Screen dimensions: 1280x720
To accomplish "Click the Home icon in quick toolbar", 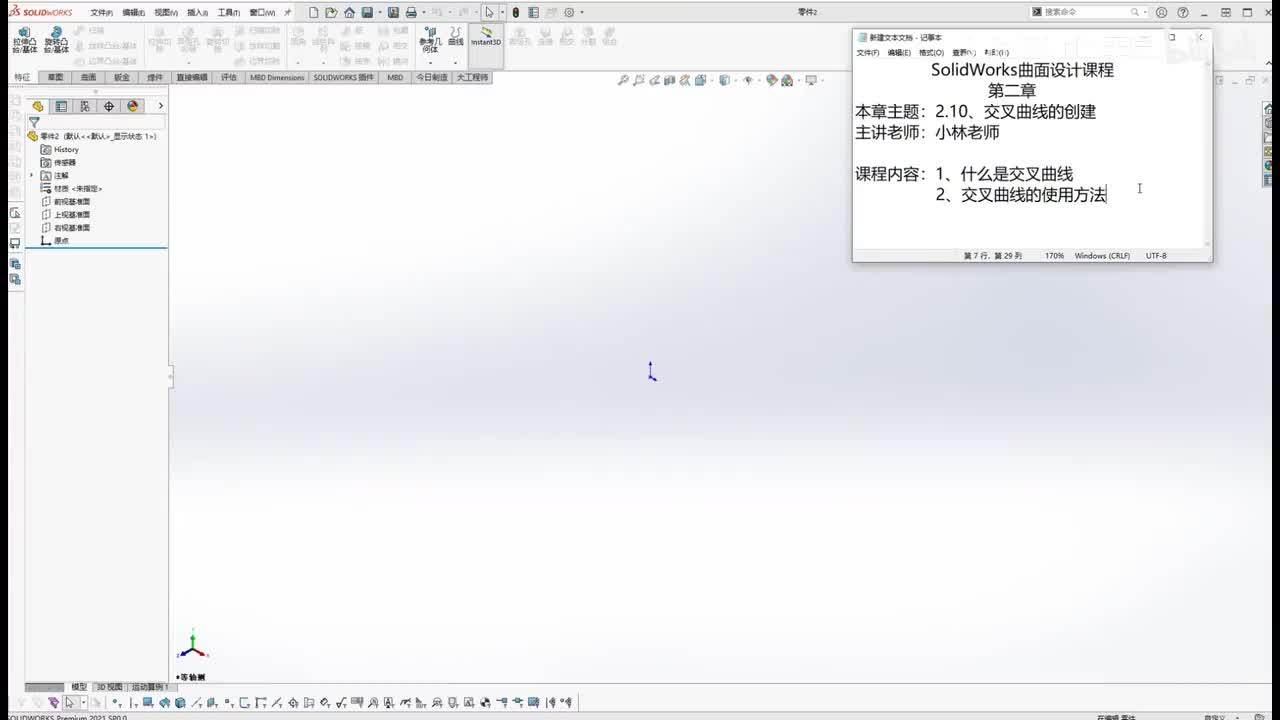I will click(x=349, y=12).
